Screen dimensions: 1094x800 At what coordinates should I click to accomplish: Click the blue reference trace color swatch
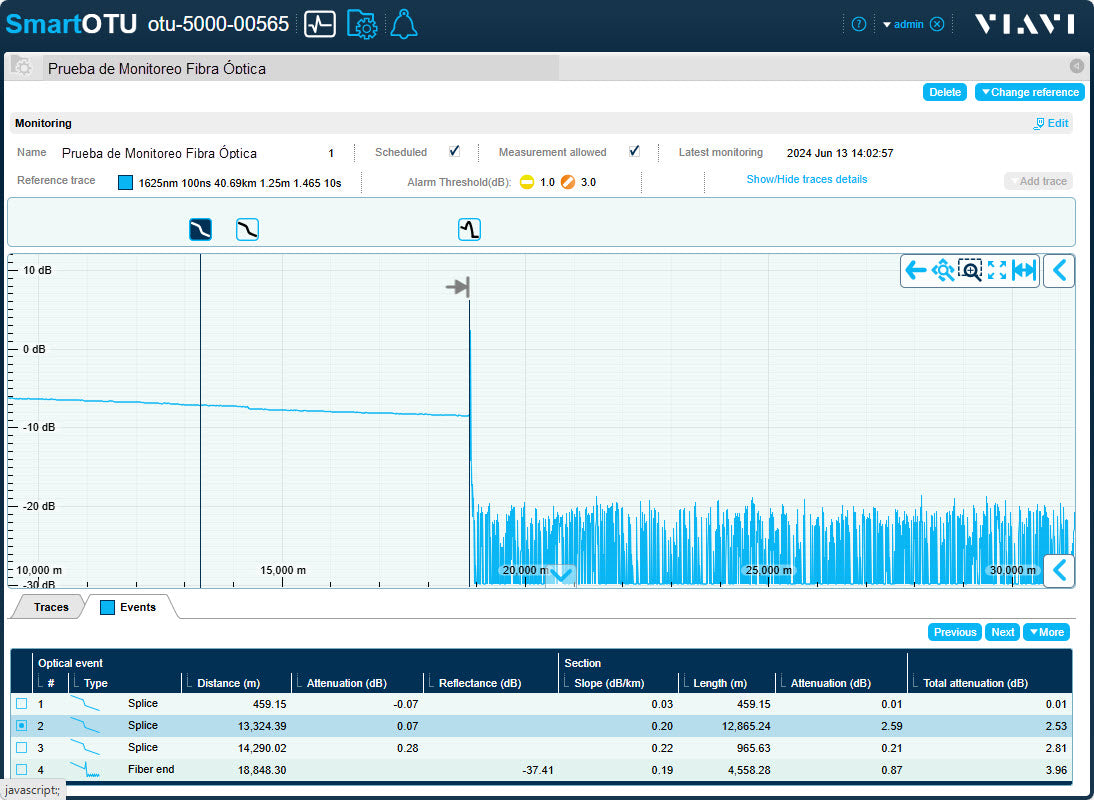tap(126, 183)
